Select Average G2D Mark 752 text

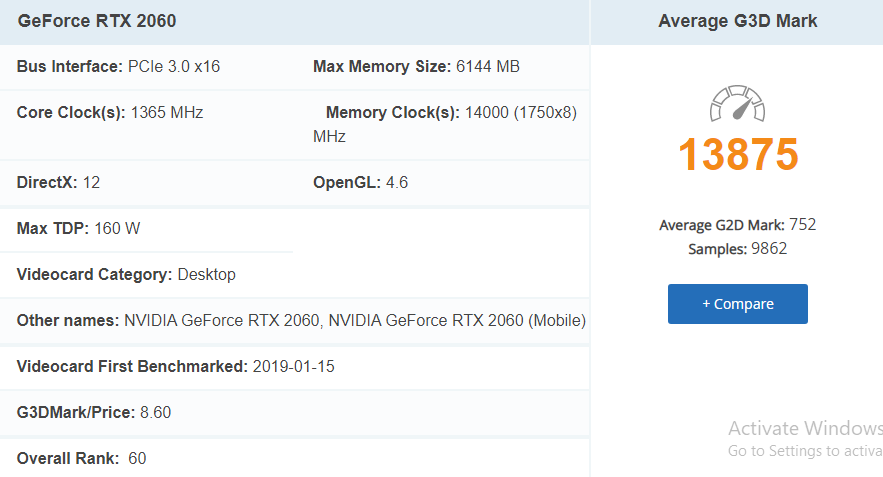coord(738,225)
